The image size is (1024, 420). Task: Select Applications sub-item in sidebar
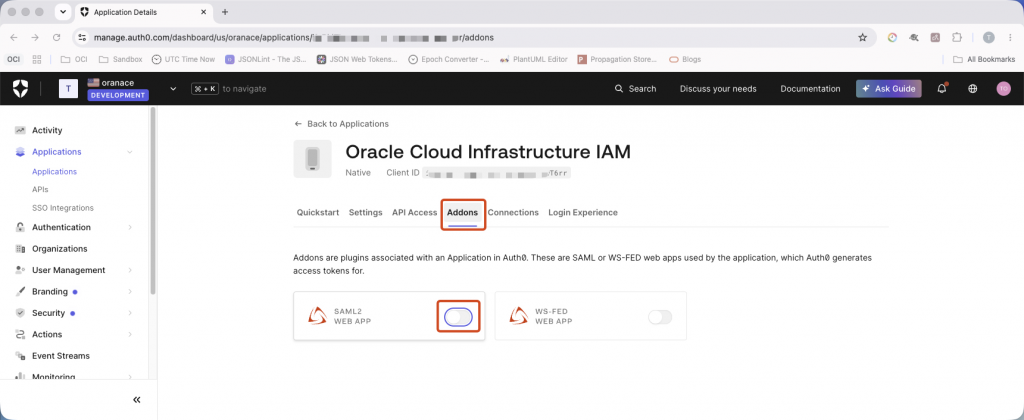54,172
